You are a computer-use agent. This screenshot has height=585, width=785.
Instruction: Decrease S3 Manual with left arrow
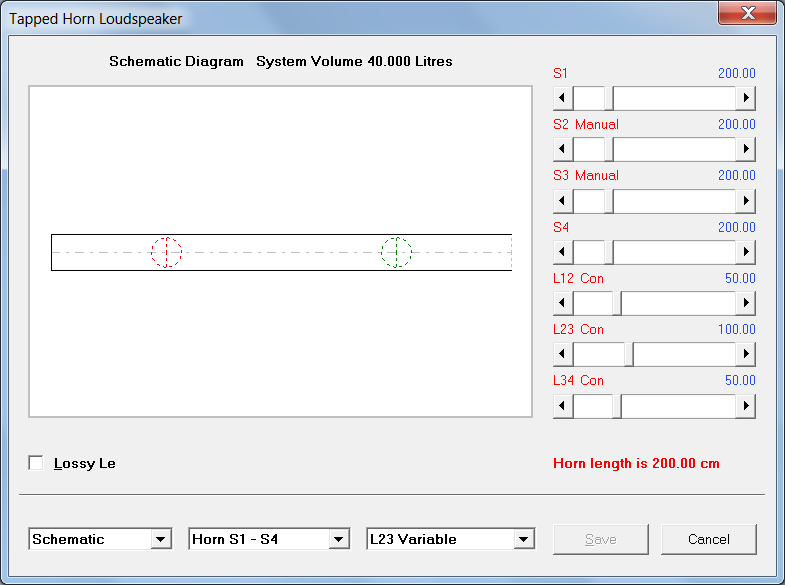tap(563, 201)
